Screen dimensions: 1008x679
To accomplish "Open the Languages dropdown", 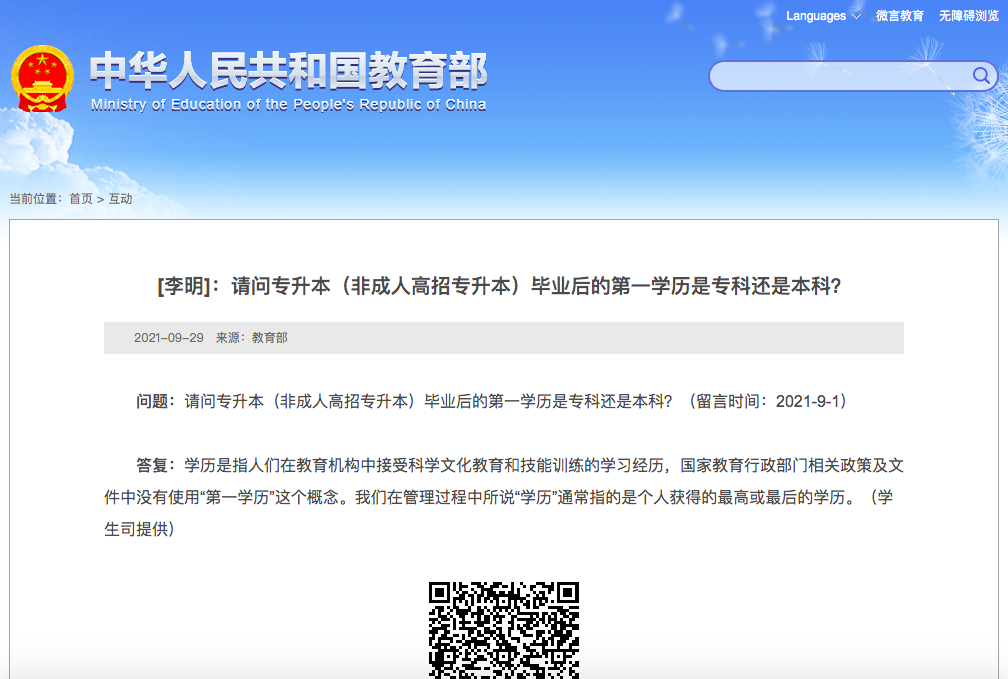I will click(x=813, y=15).
